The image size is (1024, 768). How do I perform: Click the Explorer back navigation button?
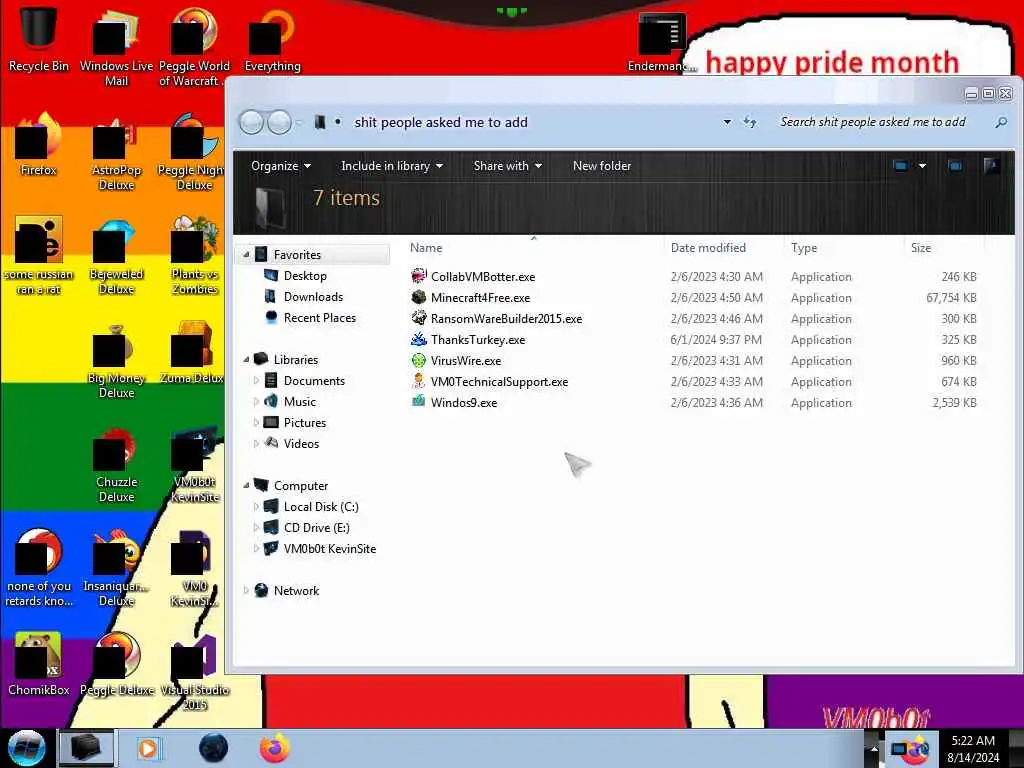[x=251, y=122]
